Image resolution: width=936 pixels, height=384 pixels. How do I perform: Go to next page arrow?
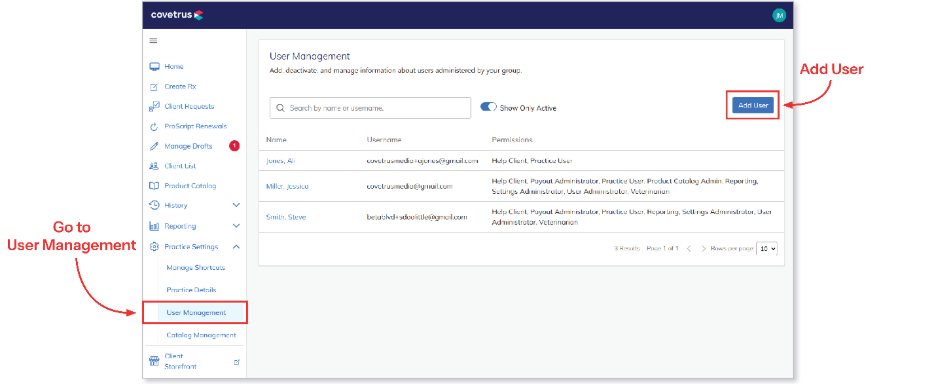(704, 248)
